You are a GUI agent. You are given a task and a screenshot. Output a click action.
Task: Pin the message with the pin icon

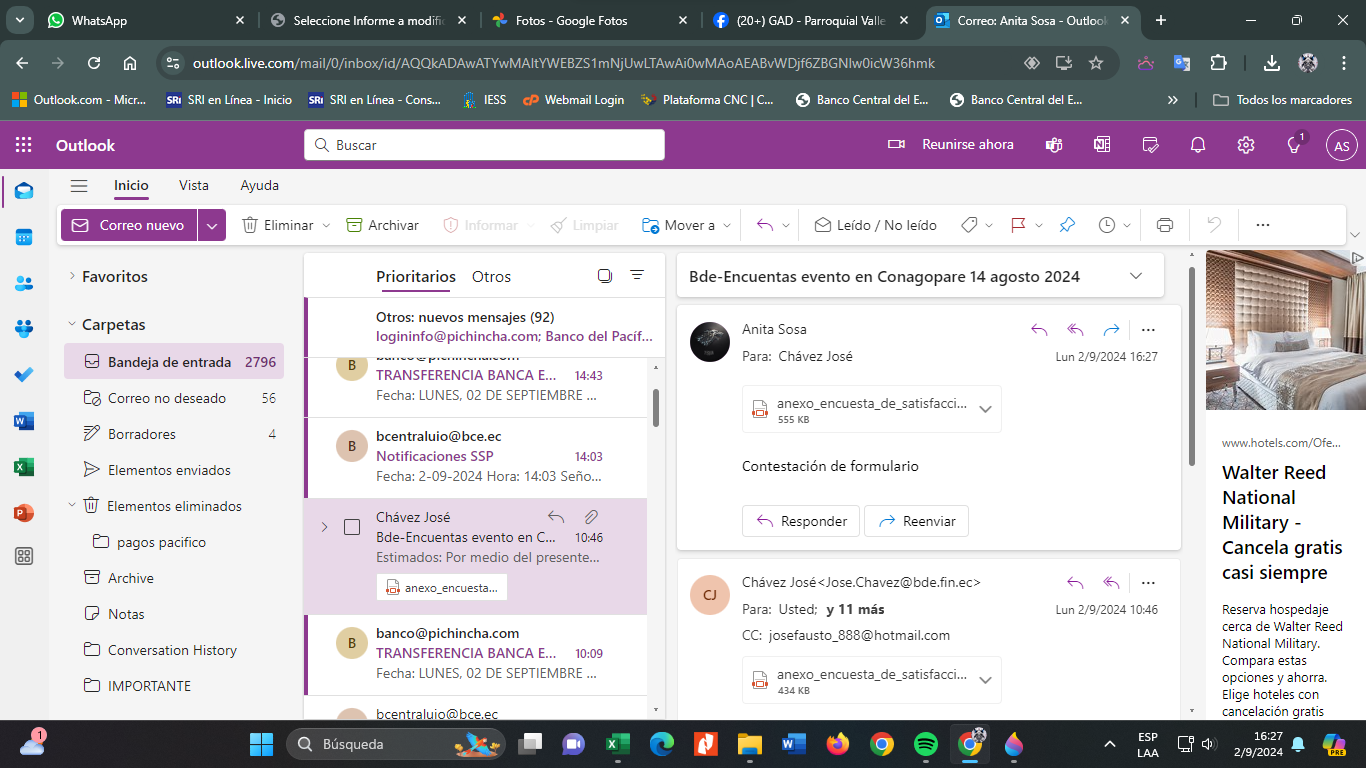tap(1067, 225)
